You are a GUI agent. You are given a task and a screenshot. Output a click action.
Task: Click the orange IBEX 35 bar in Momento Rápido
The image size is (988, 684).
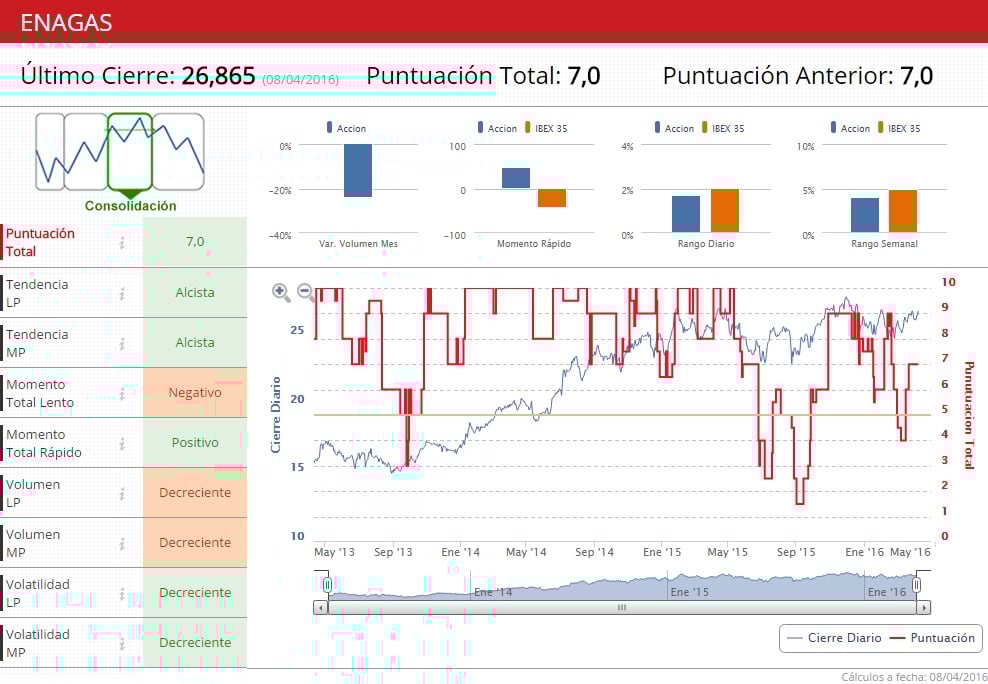coord(552,198)
